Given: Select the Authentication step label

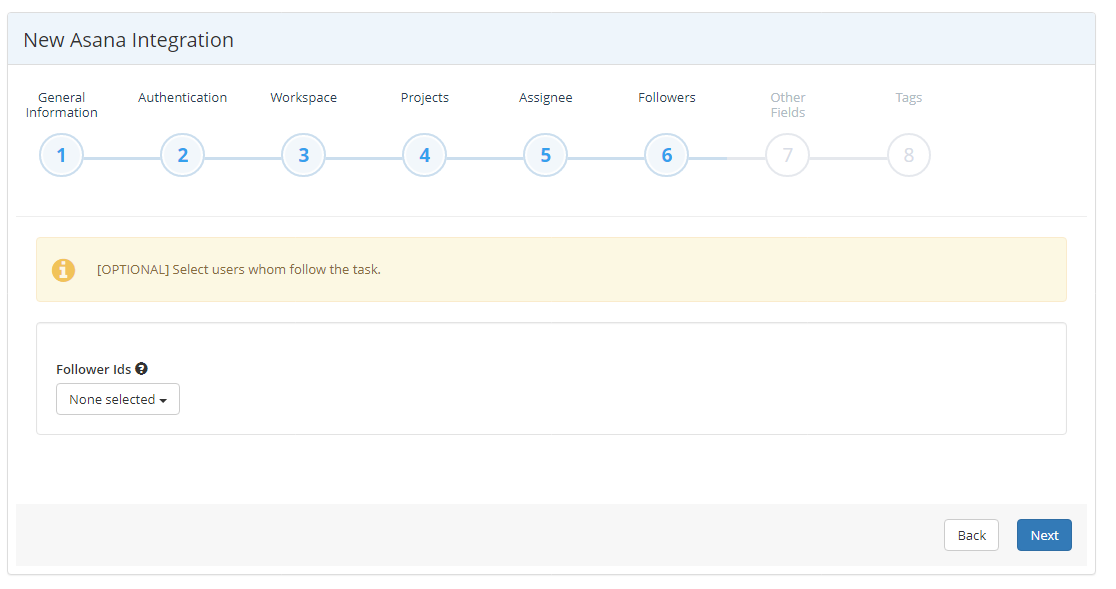Looking at the screenshot, I should click(x=182, y=97).
